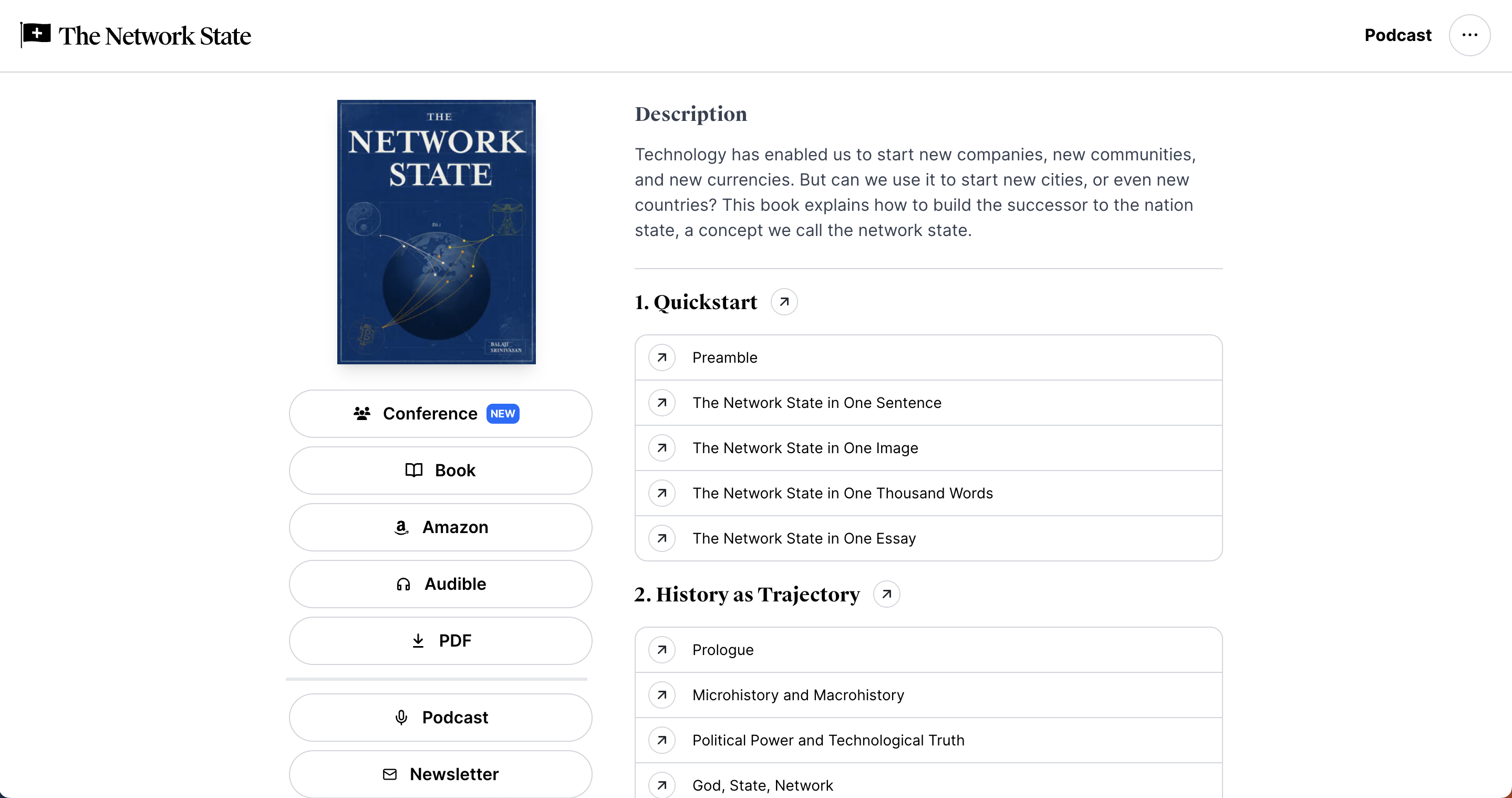
Task: Click the flag logo icon in header
Action: pyautogui.click(x=35, y=35)
